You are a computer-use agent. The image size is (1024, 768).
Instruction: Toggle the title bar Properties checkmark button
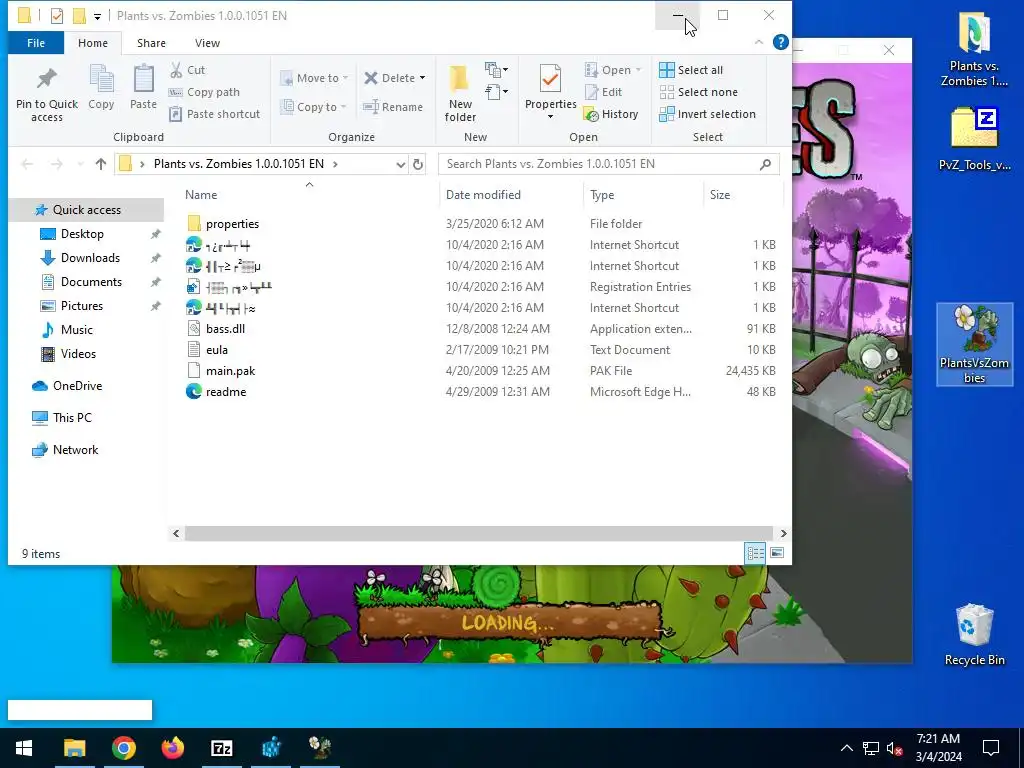(x=57, y=16)
